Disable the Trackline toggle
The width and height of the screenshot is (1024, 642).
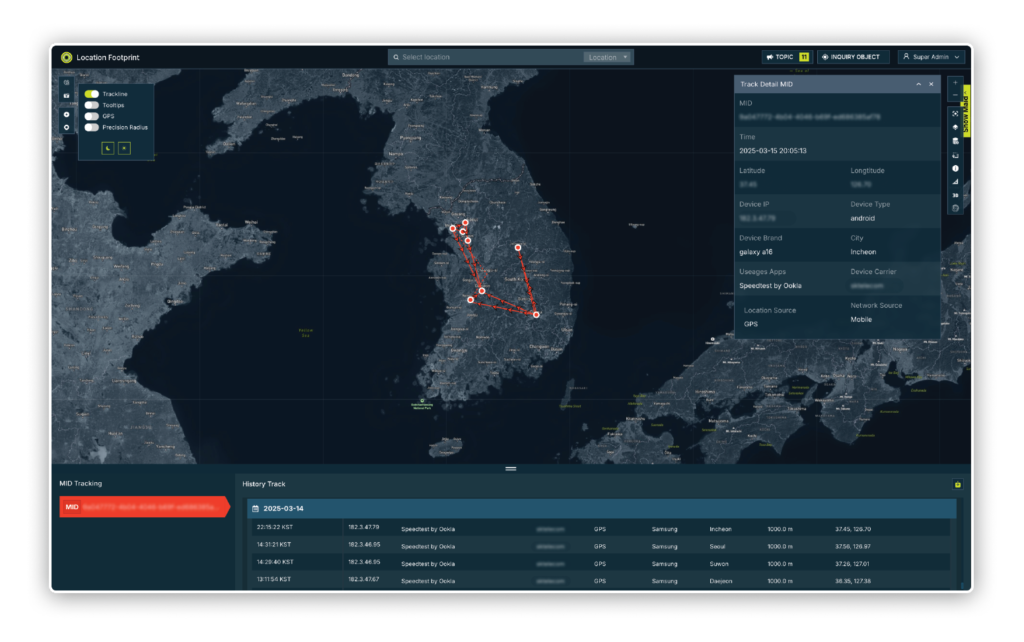tap(91, 94)
